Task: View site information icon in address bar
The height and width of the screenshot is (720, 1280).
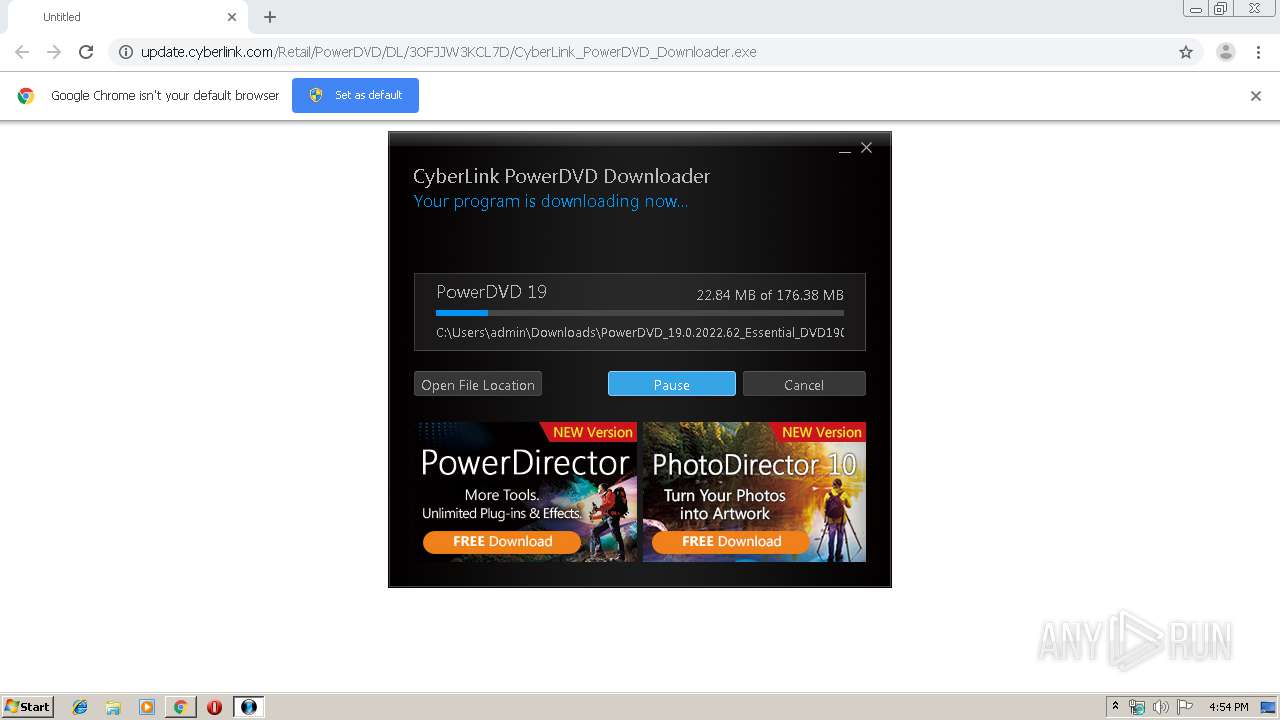Action: [126, 52]
